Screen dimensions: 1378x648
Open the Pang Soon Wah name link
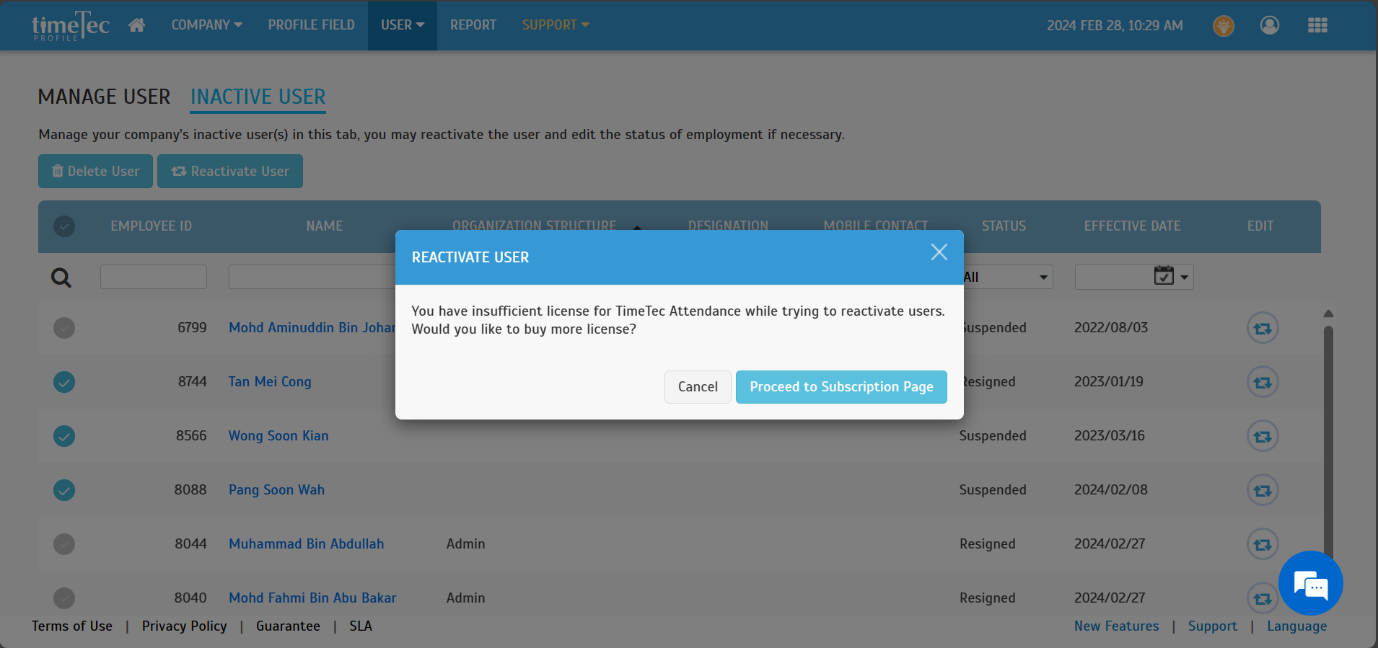point(276,490)
